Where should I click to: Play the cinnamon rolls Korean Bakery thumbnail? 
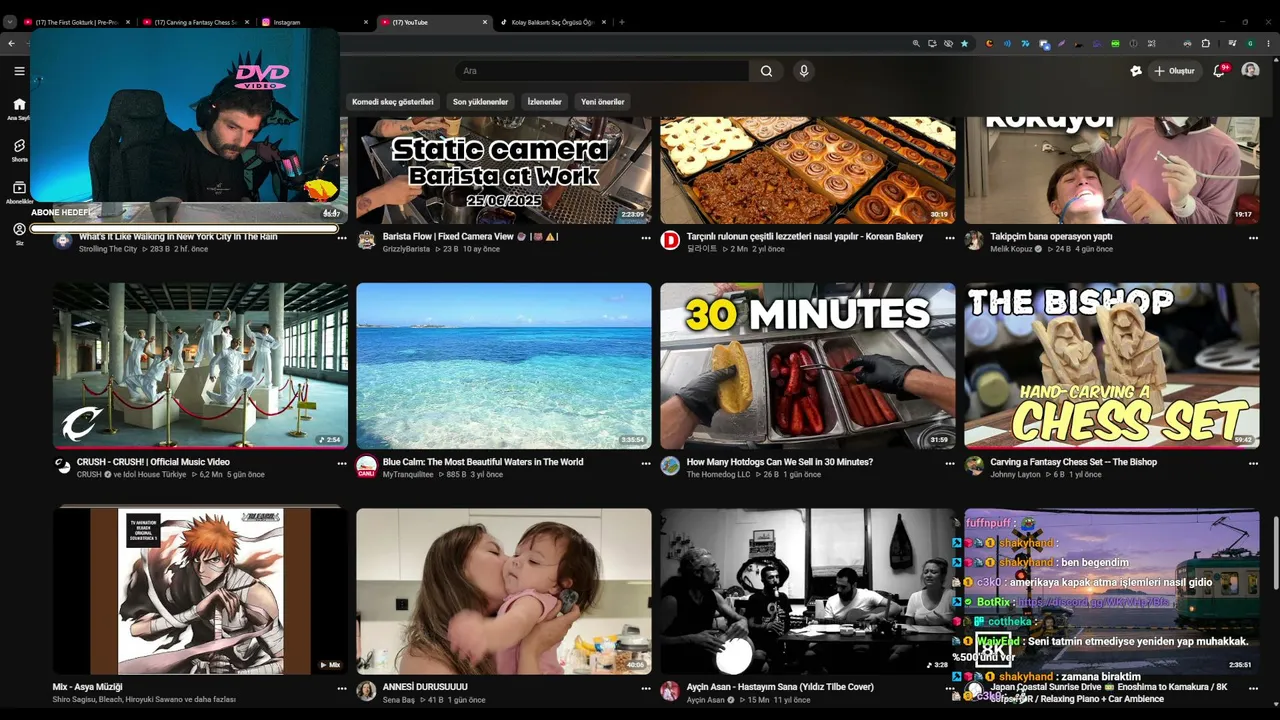click(x=808, y=170)
